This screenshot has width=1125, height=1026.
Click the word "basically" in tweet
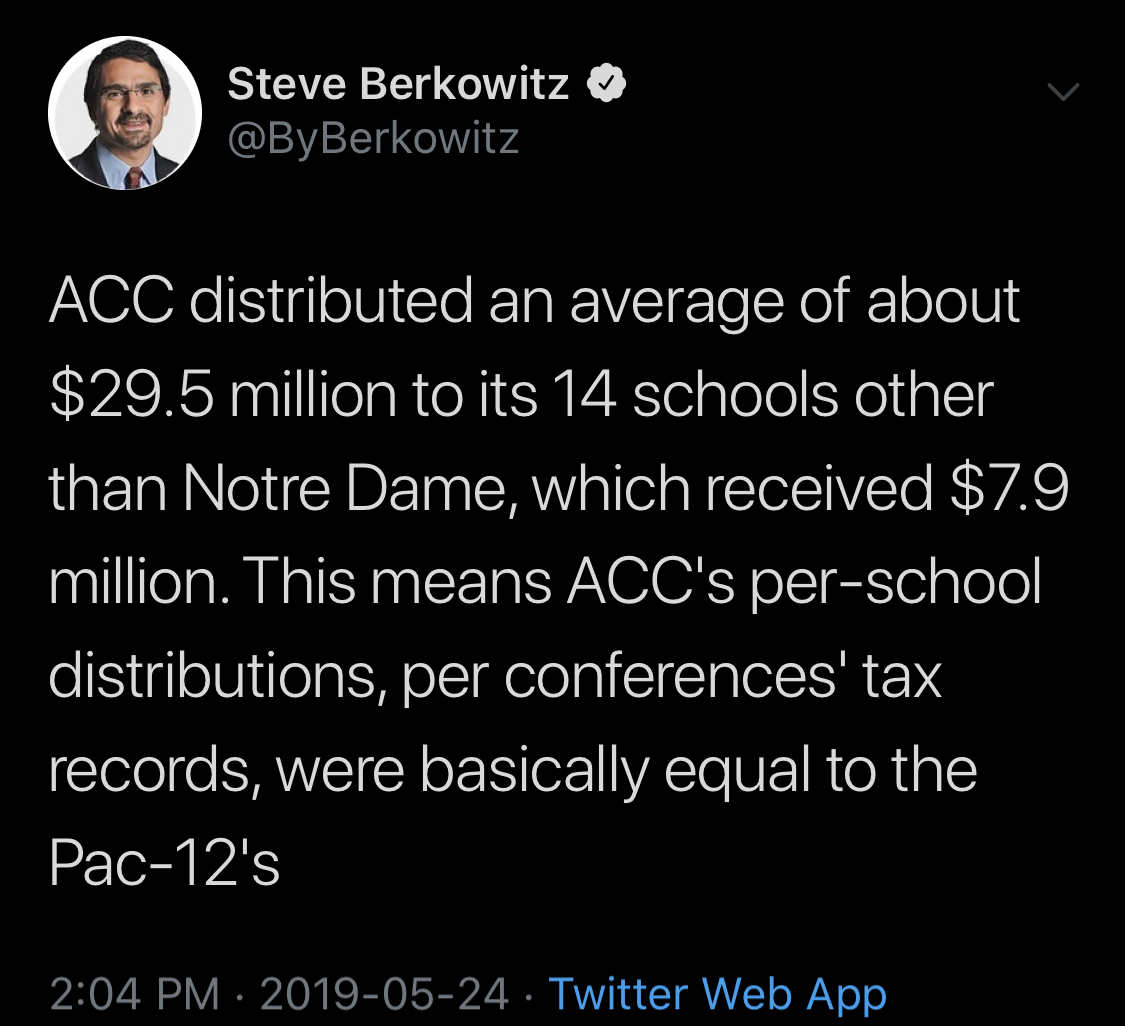point(535,769)
